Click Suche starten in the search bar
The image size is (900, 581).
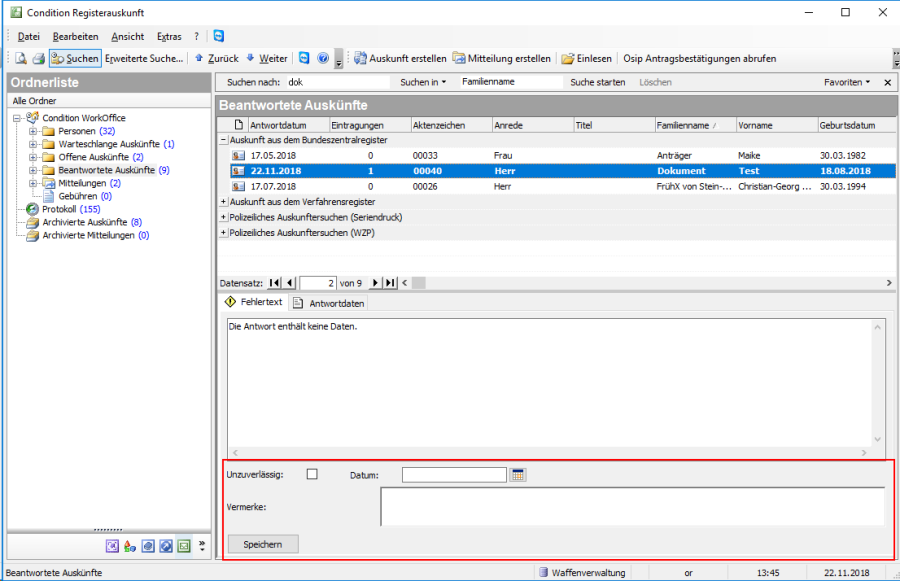click(x=598, y=82)
